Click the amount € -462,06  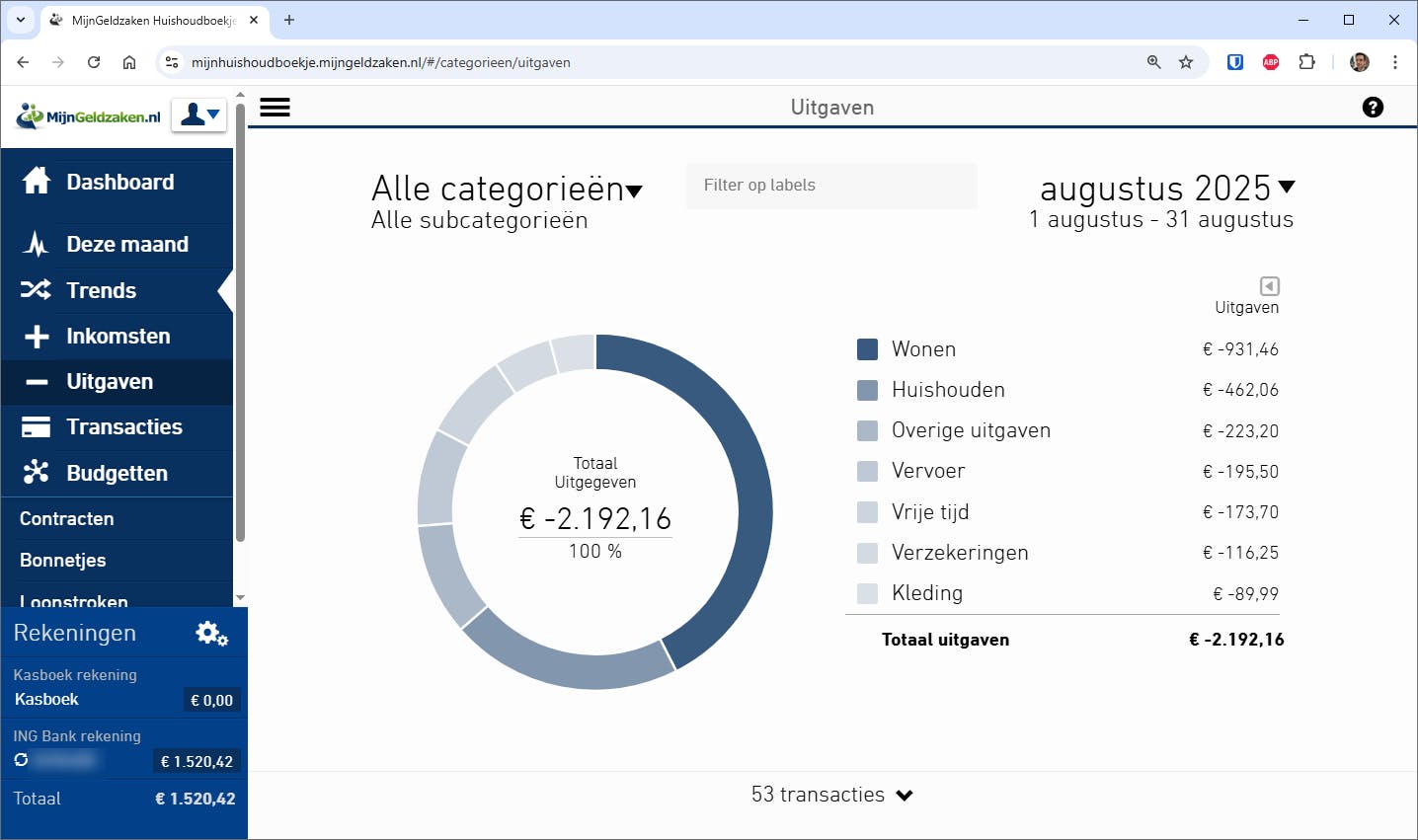pos(1240,390)
